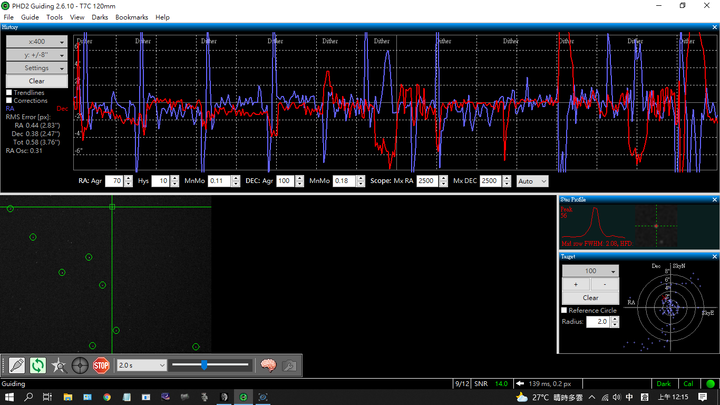Viewport: 720px width, 405px height.
Task: Open File Explorer from taskbar
Action: [x=68, y=397]
